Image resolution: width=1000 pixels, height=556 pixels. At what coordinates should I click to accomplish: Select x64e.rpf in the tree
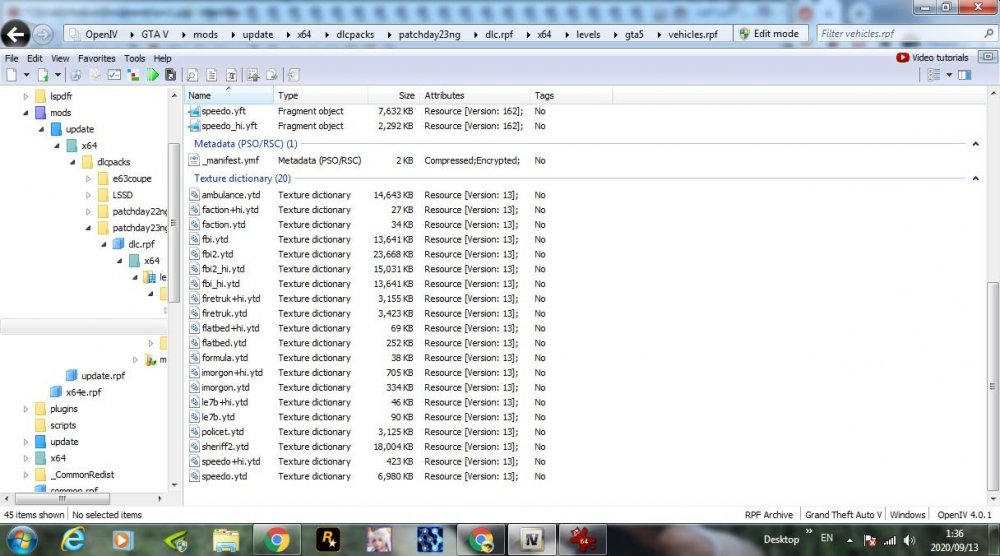[x=76, y=392]
